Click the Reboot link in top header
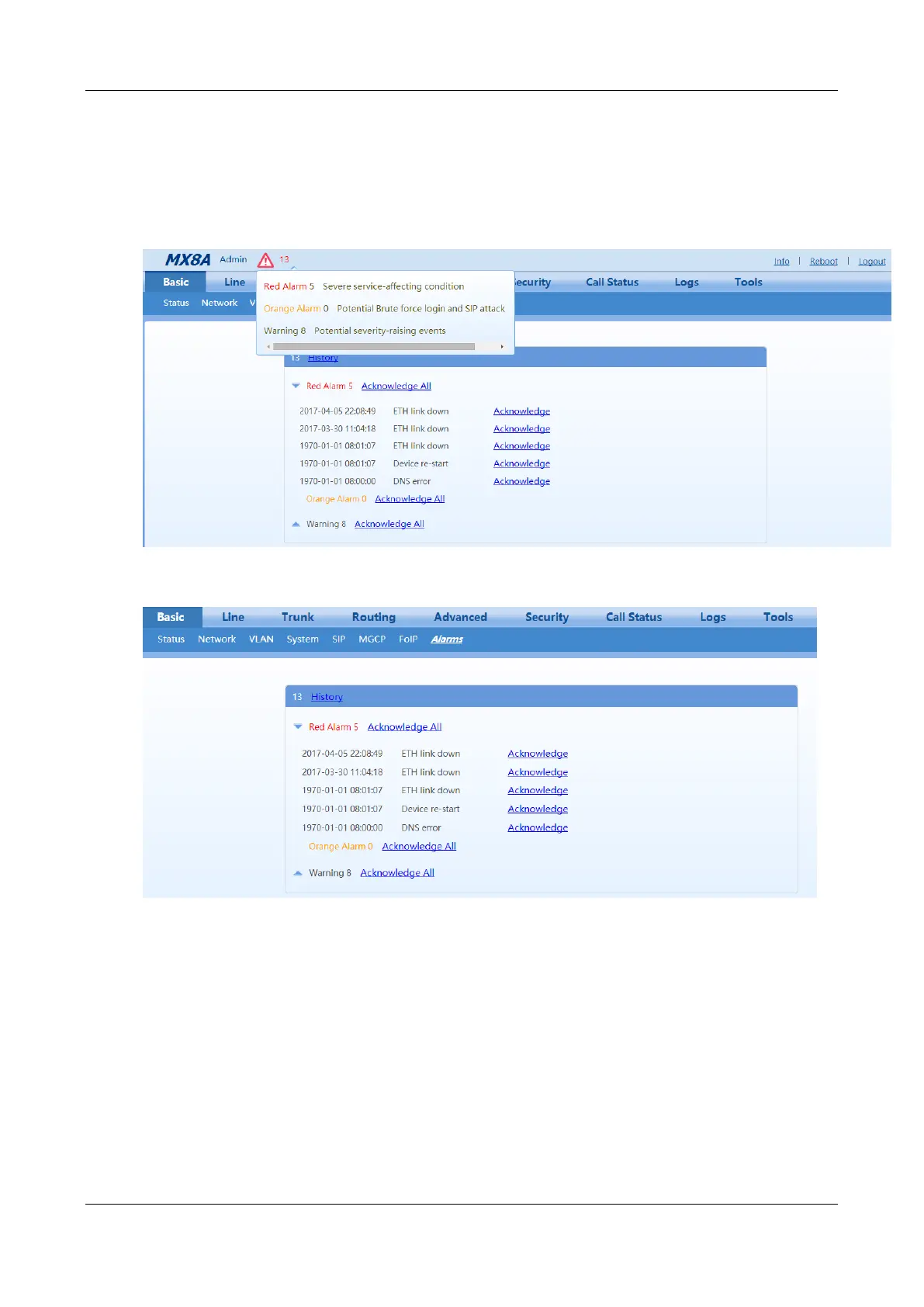Screen dimensions: 924x1307 [823, 262]
